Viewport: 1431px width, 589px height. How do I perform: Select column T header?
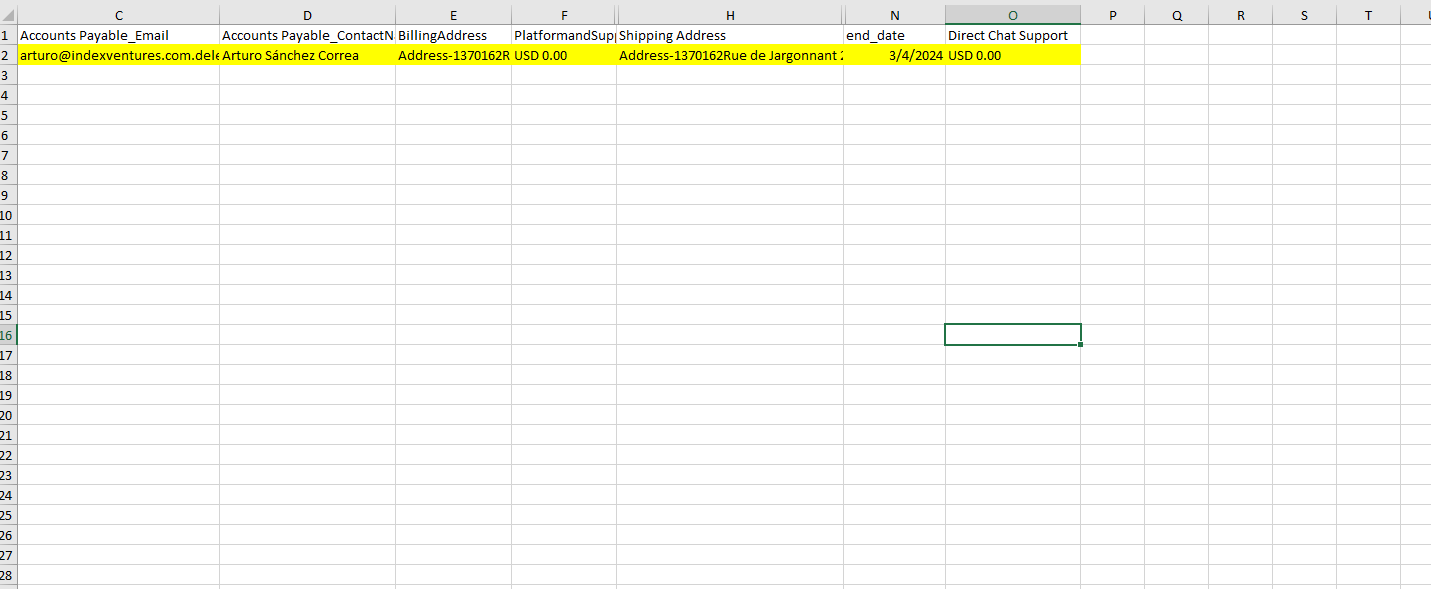pyautogui.click(x=1367, y=14)
